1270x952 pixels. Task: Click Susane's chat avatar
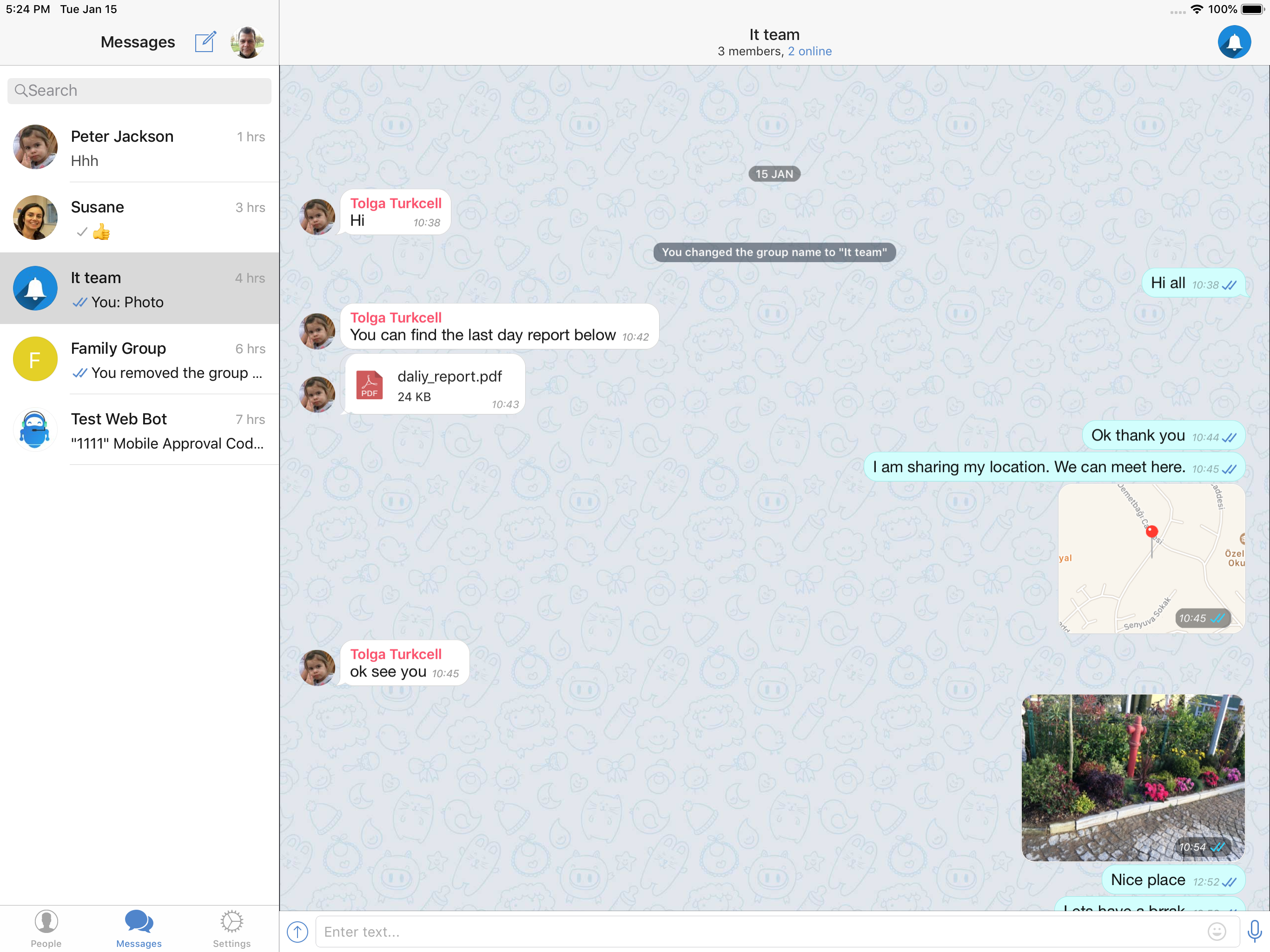pyautogui.click(x=35, y=218)
